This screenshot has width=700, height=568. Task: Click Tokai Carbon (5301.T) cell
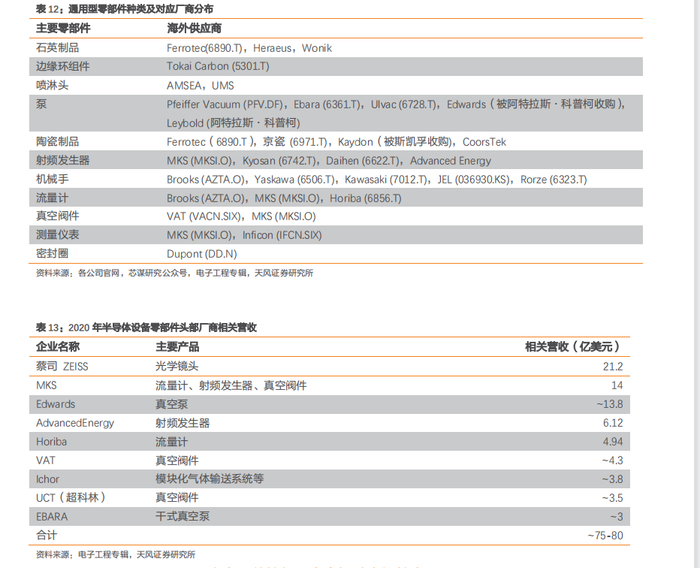click(218, 67)
